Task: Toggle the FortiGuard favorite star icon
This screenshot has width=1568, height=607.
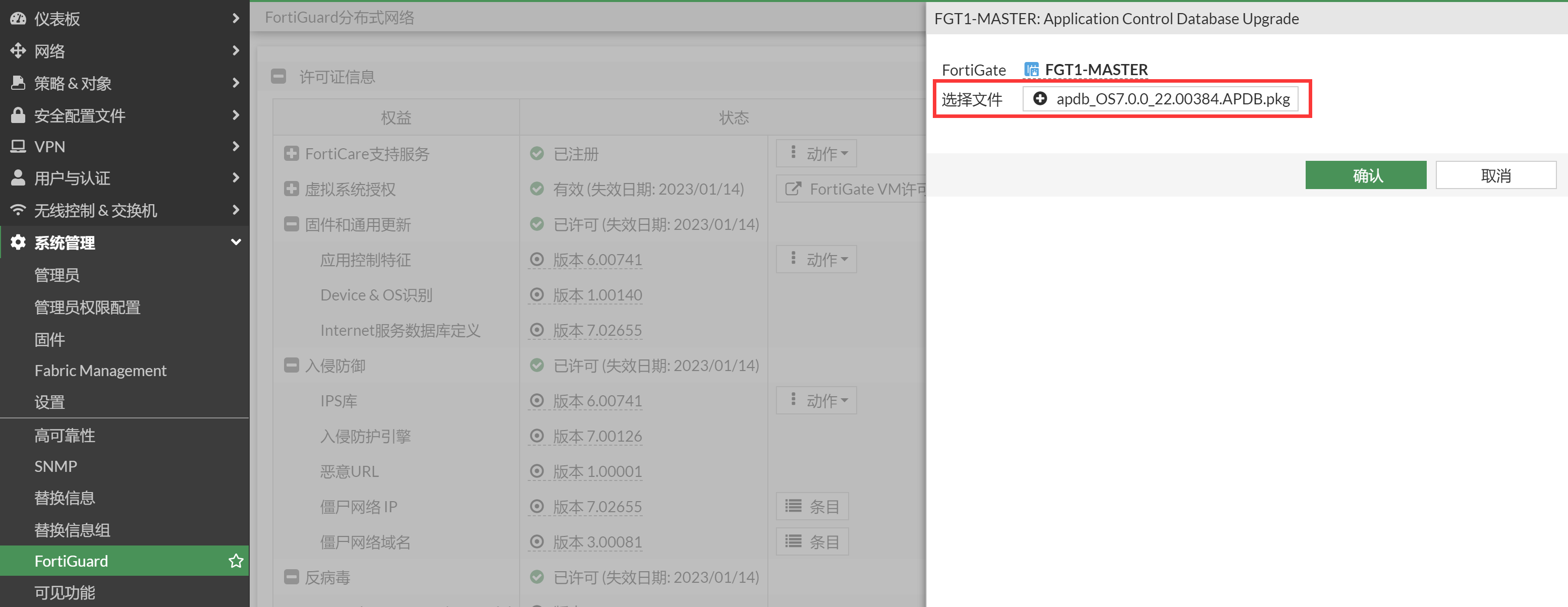Action: coord(236,561)
